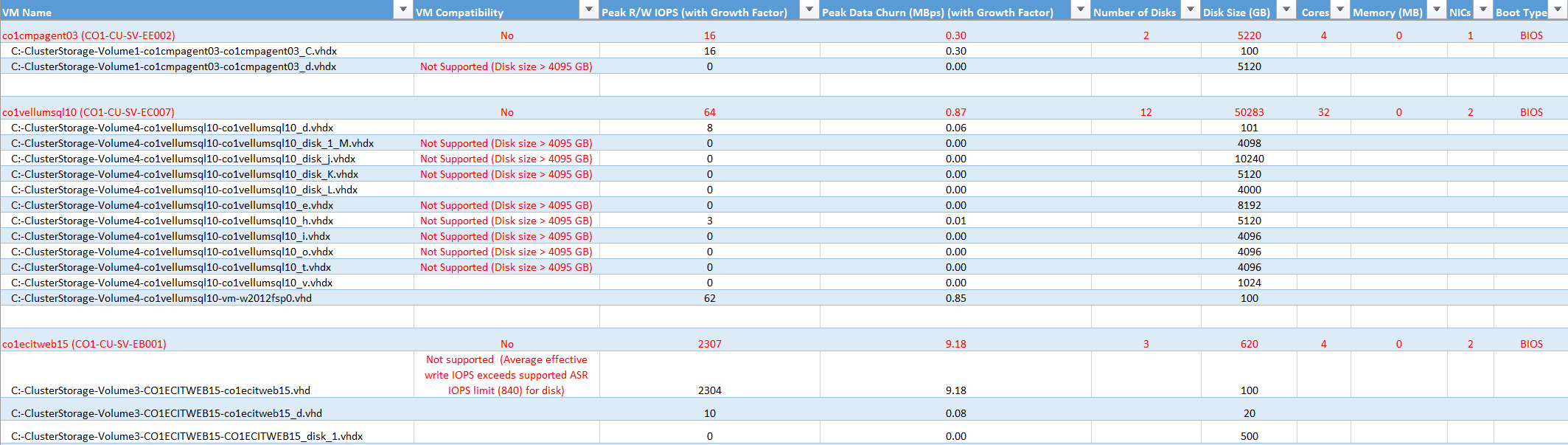The height and width of the screenshot is (445, 1568).
Task: Click the 2304 peak IOPS value
Action: 710,390
